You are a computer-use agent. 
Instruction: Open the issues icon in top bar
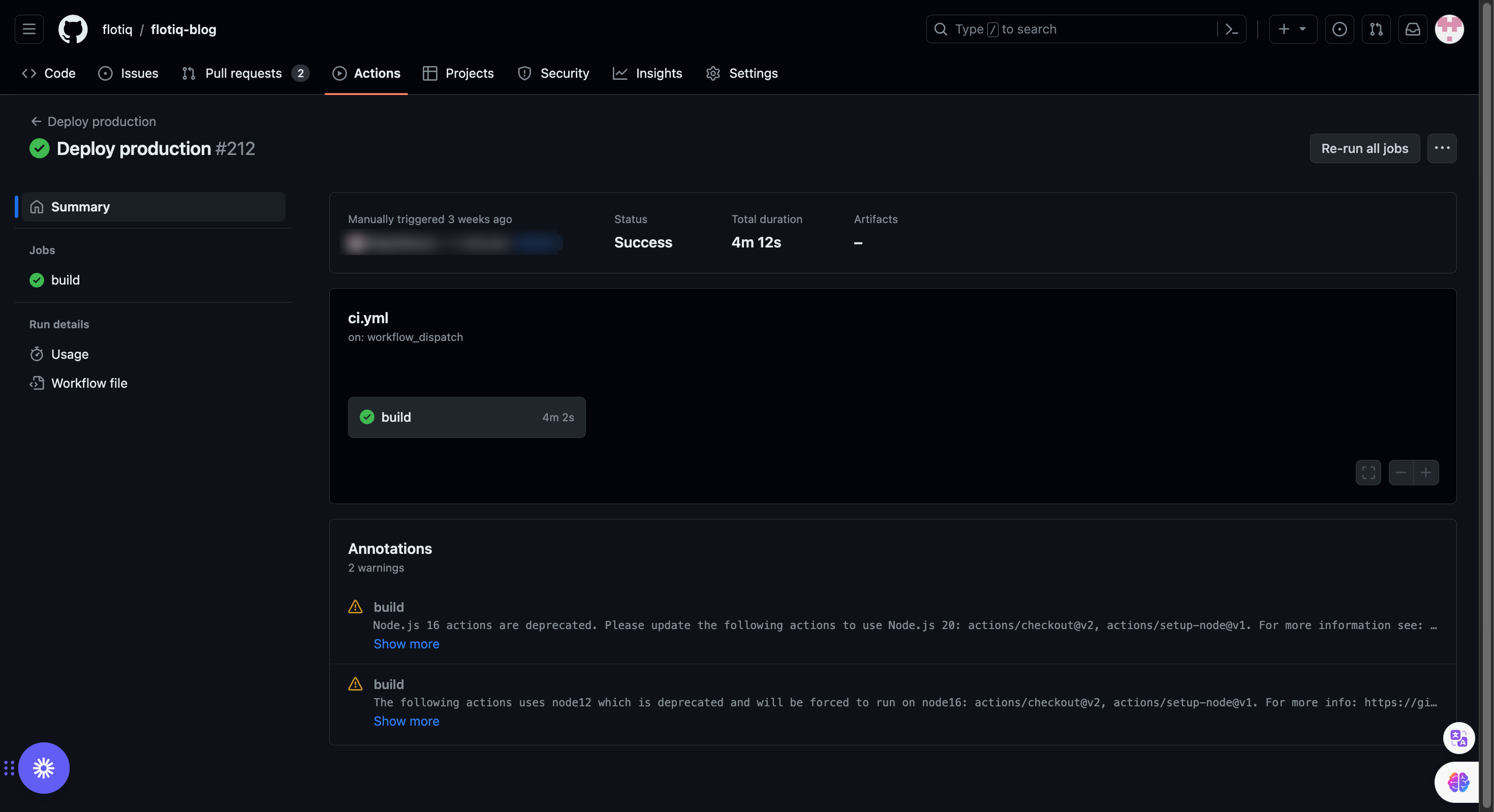[1339, 29]
